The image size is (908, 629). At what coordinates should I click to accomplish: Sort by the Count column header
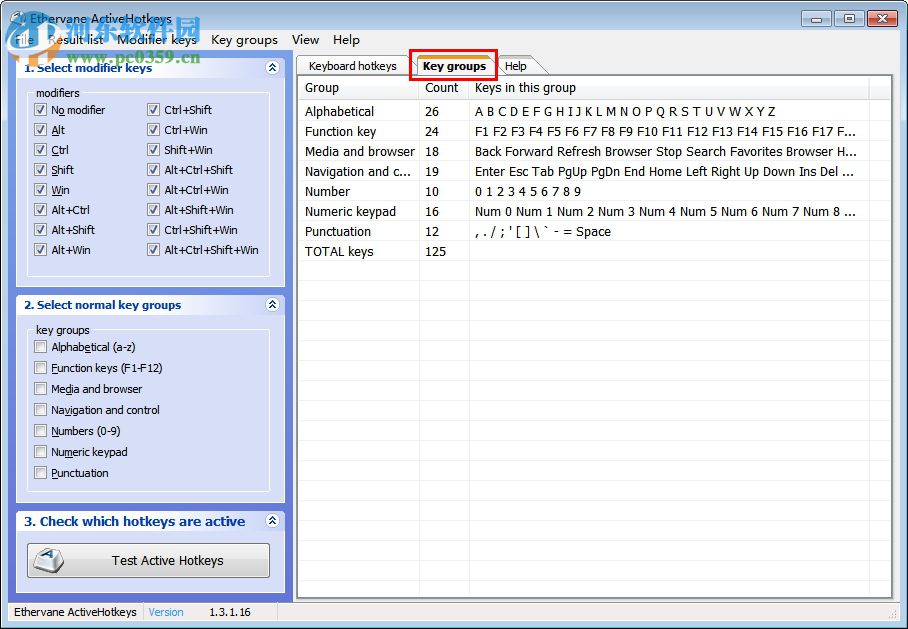pyautogui.click(x=444, y=88)
